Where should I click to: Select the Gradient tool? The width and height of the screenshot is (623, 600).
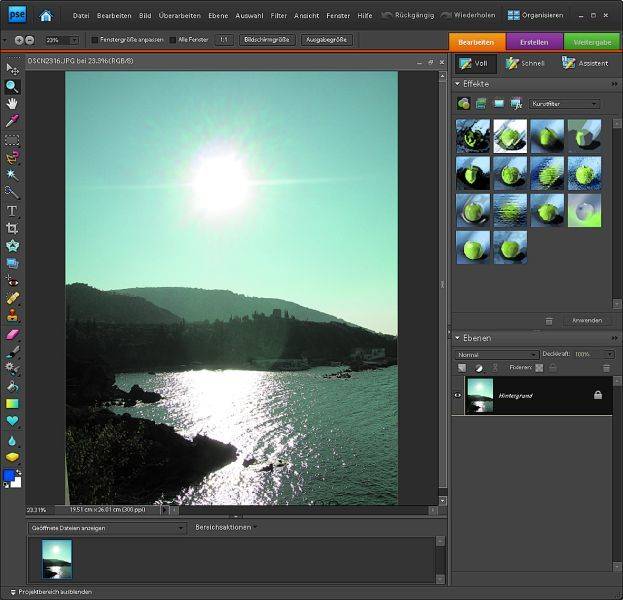(x=12, y=404)
